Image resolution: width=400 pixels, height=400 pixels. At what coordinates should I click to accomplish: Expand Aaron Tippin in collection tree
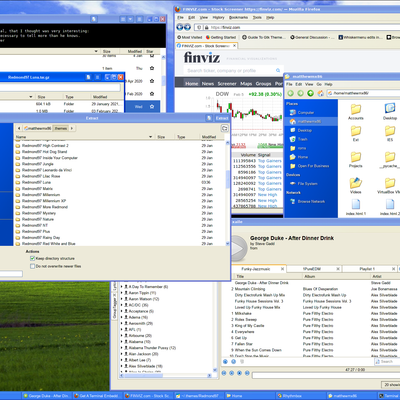tap(122, 293)
